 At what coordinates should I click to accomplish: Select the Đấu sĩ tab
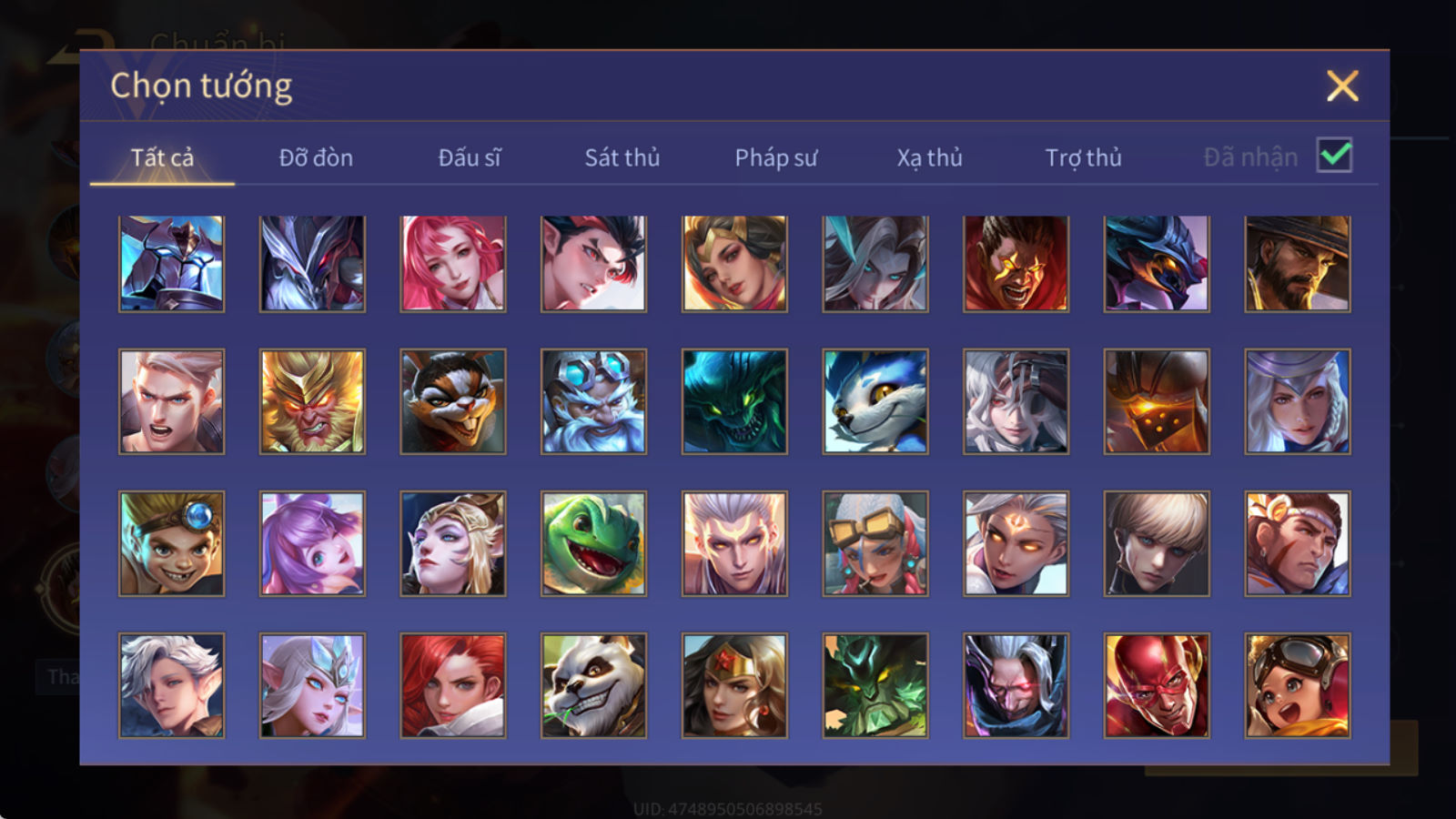pyautogui.click(x=470, y=157)
